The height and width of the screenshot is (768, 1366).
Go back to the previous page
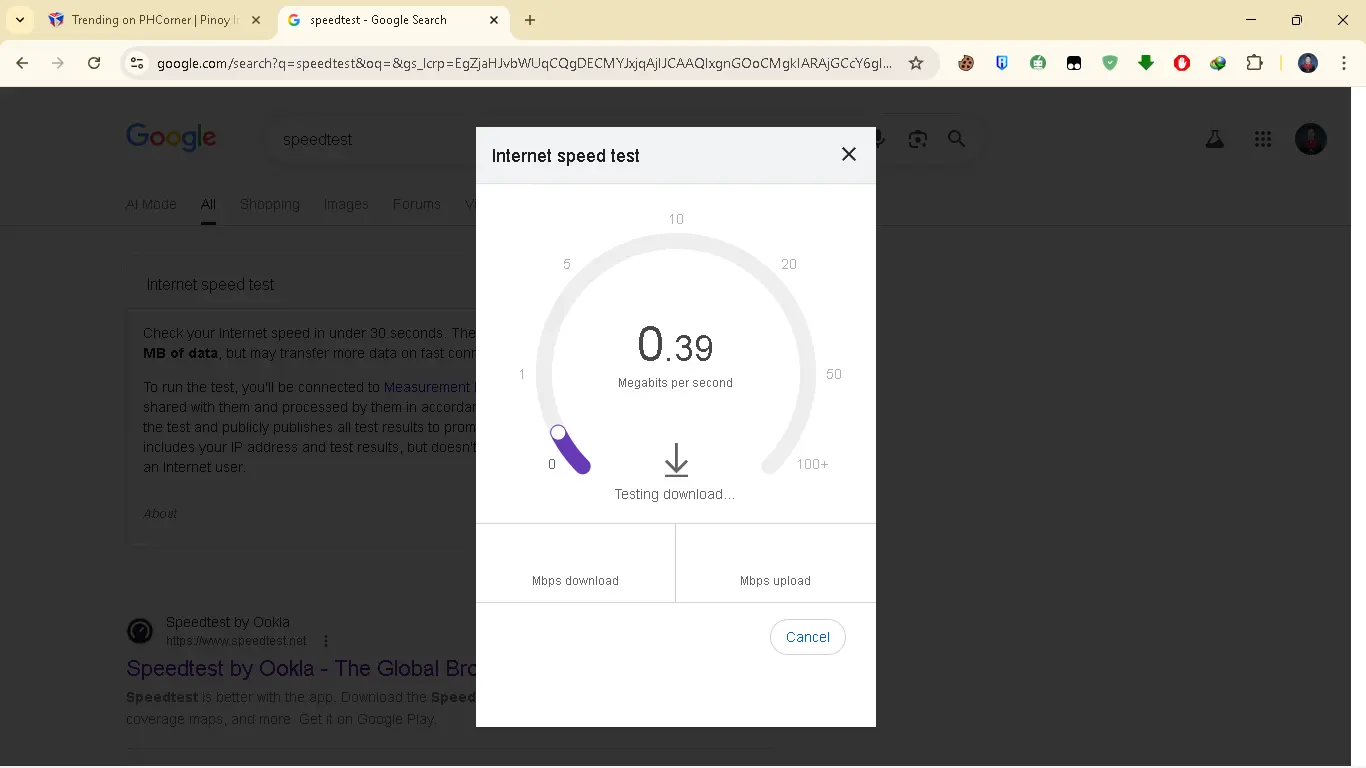tap(22, 63)
